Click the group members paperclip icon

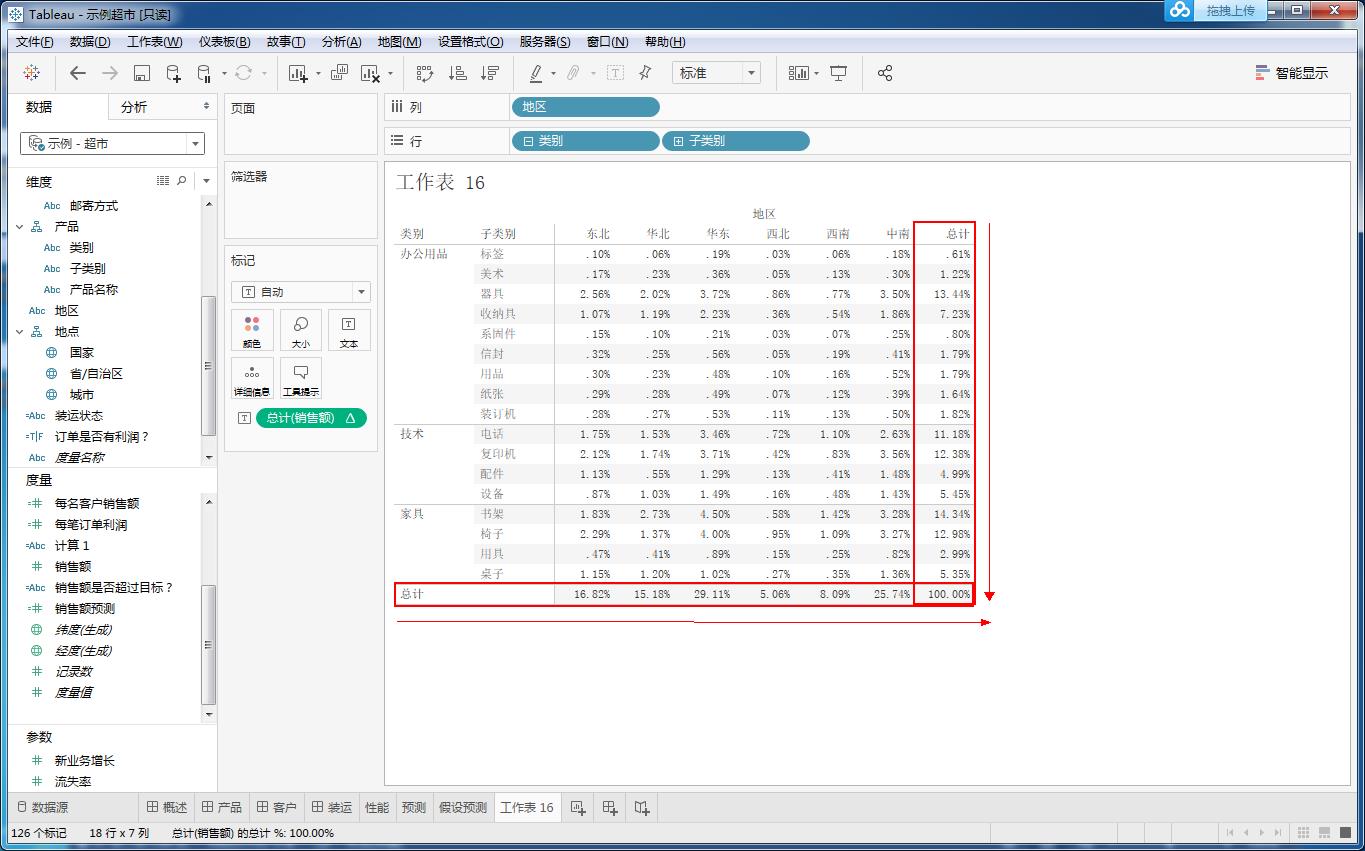(x=573, y=73)
